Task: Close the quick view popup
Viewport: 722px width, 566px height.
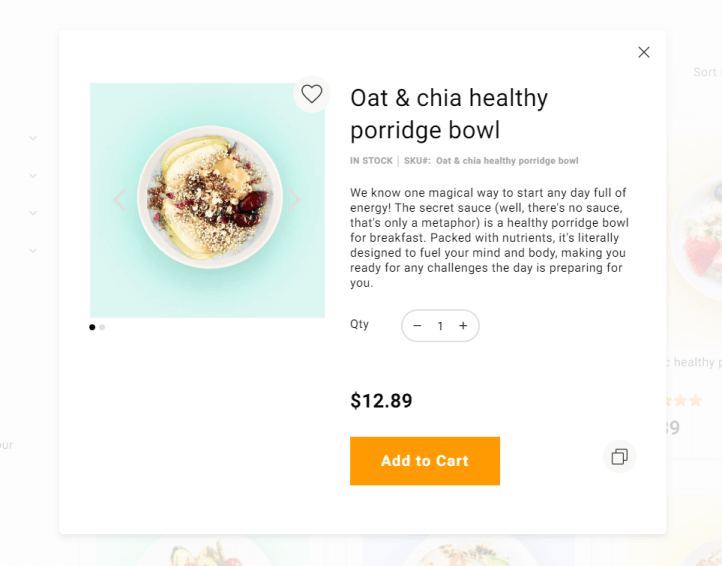Action: point(644,52)
